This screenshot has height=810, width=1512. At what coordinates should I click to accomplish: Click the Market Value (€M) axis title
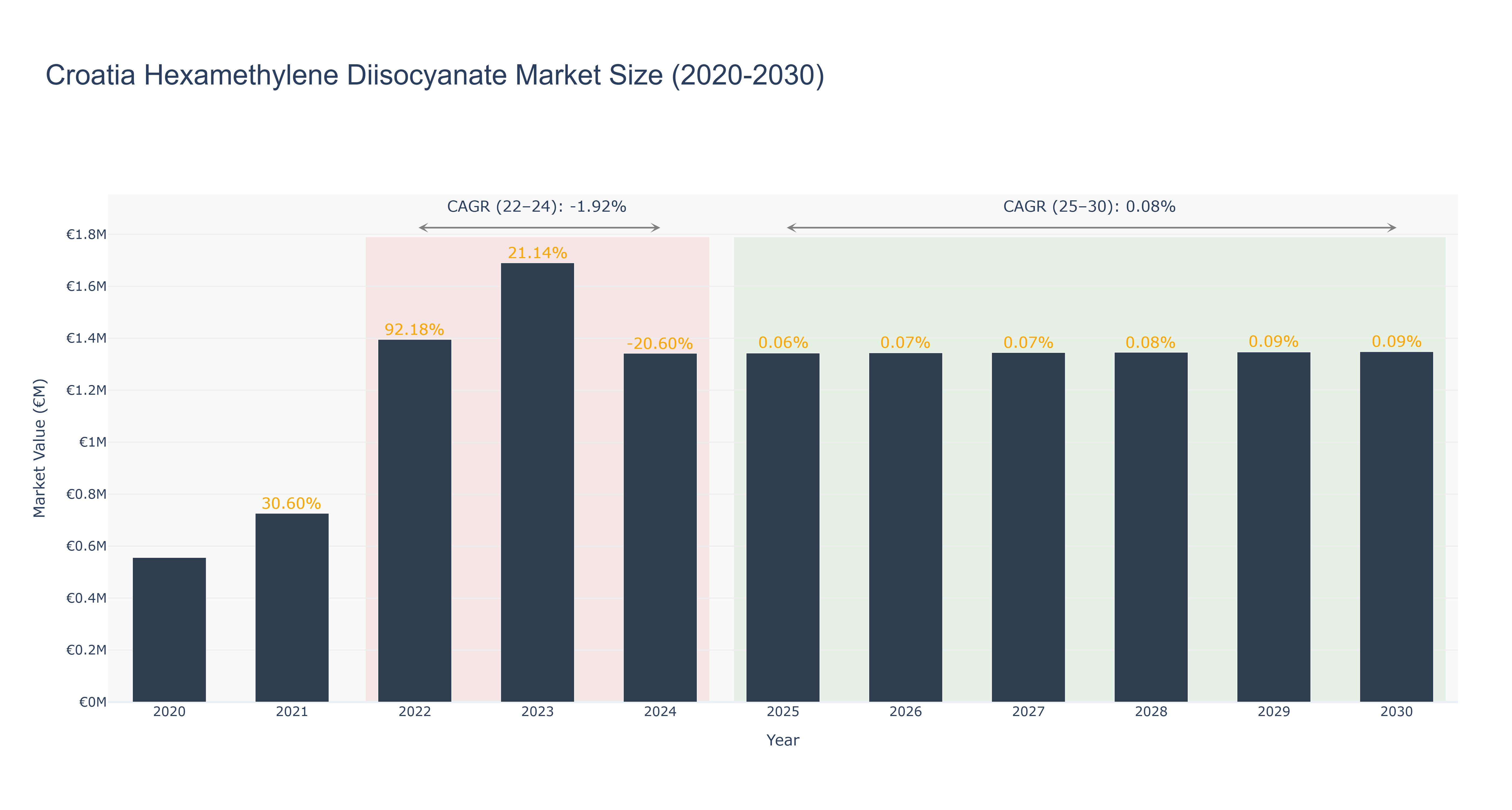pyautogui.click(x=39, y=448)
